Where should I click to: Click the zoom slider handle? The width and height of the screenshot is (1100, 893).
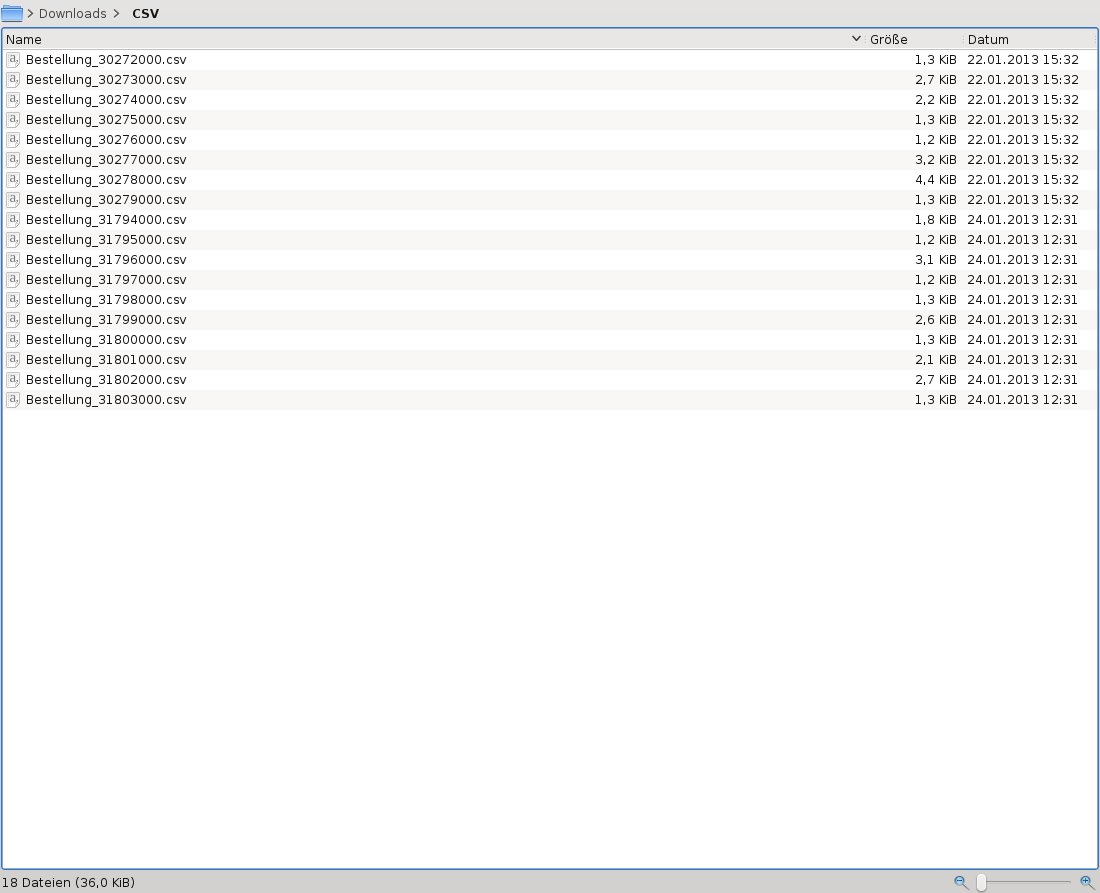982,882
